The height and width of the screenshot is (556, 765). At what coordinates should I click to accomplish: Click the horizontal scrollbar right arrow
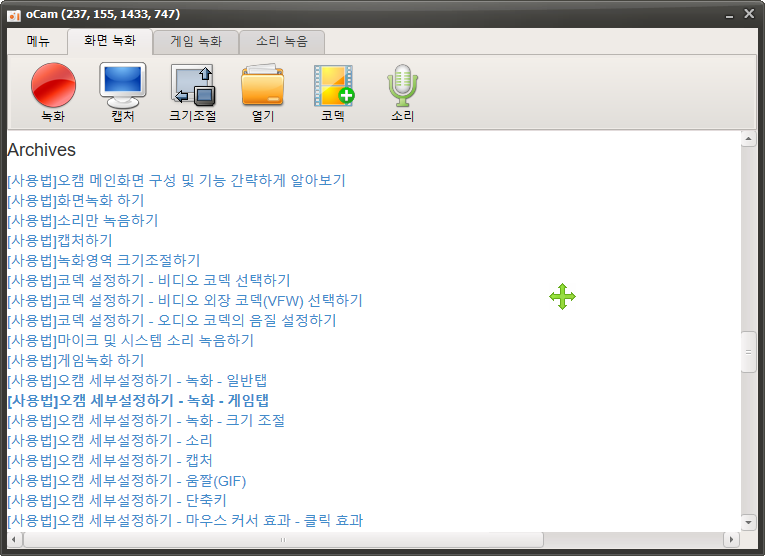tap(731, 539)
